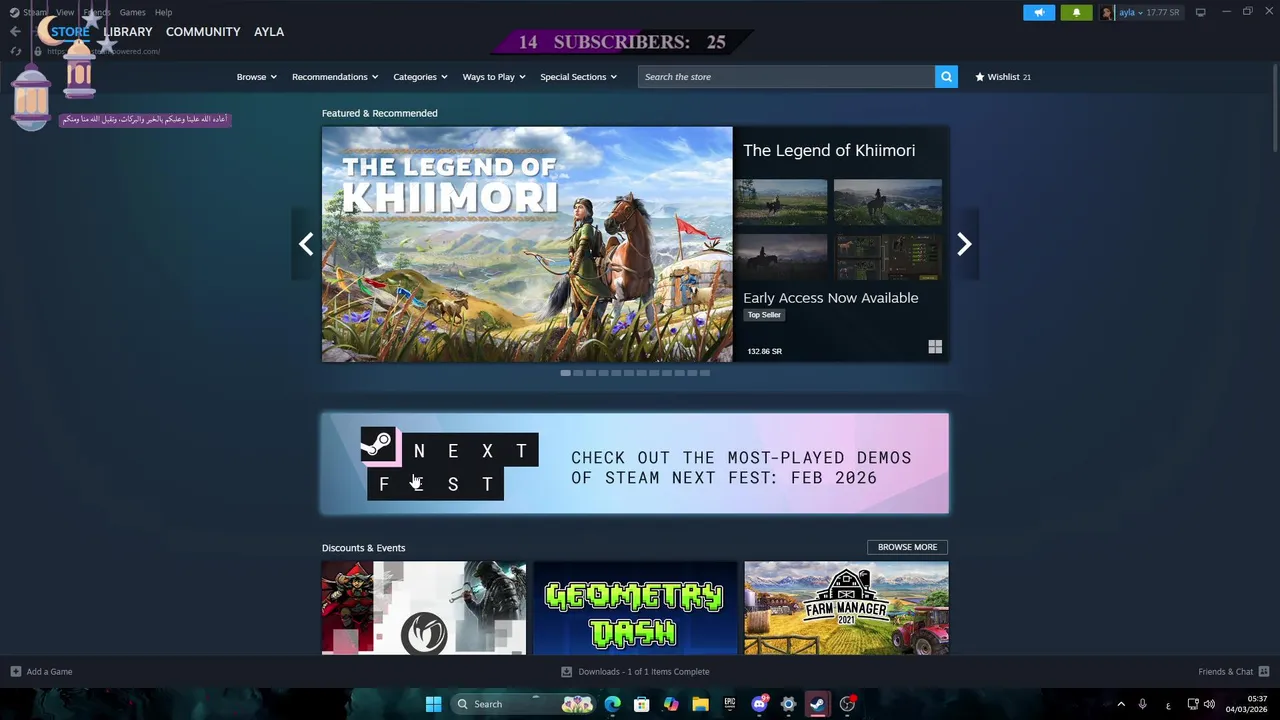1280x720 pixels.
Task: Click the Downloads status icon
Action: pyautogui.click(x=566, y=672)
